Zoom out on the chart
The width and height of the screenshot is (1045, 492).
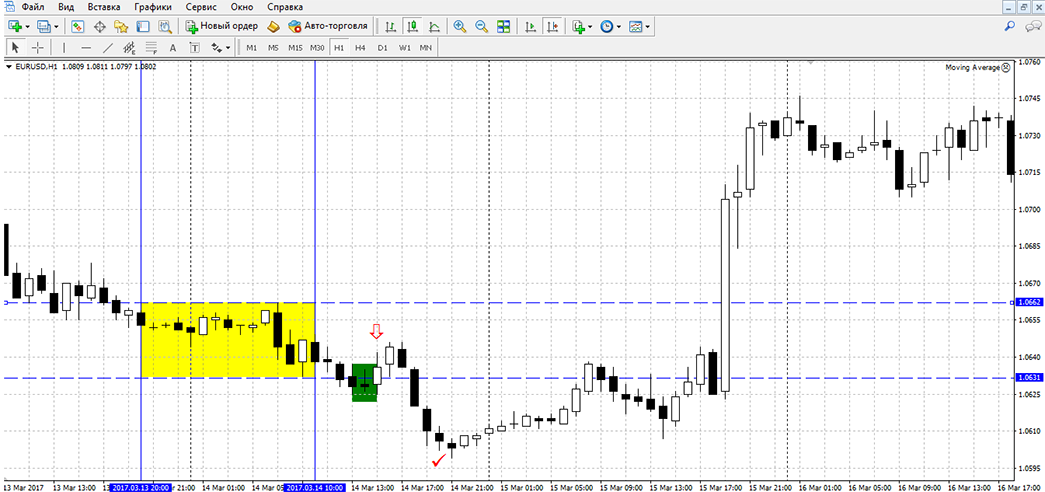pos(481,27)
